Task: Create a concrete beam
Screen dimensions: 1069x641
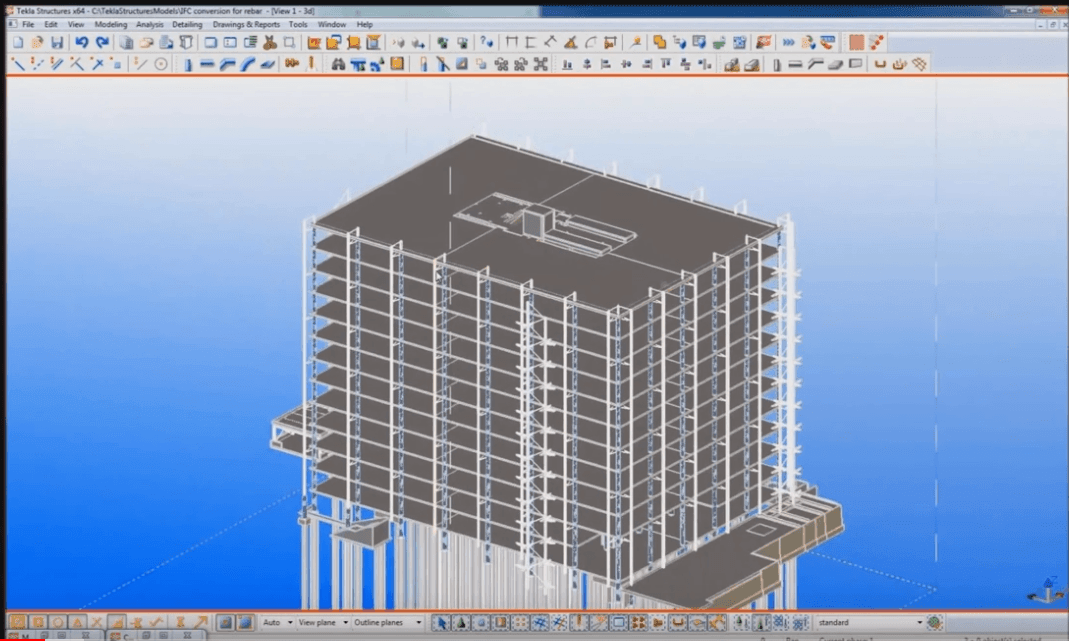Action: click(x=796, y=64)
